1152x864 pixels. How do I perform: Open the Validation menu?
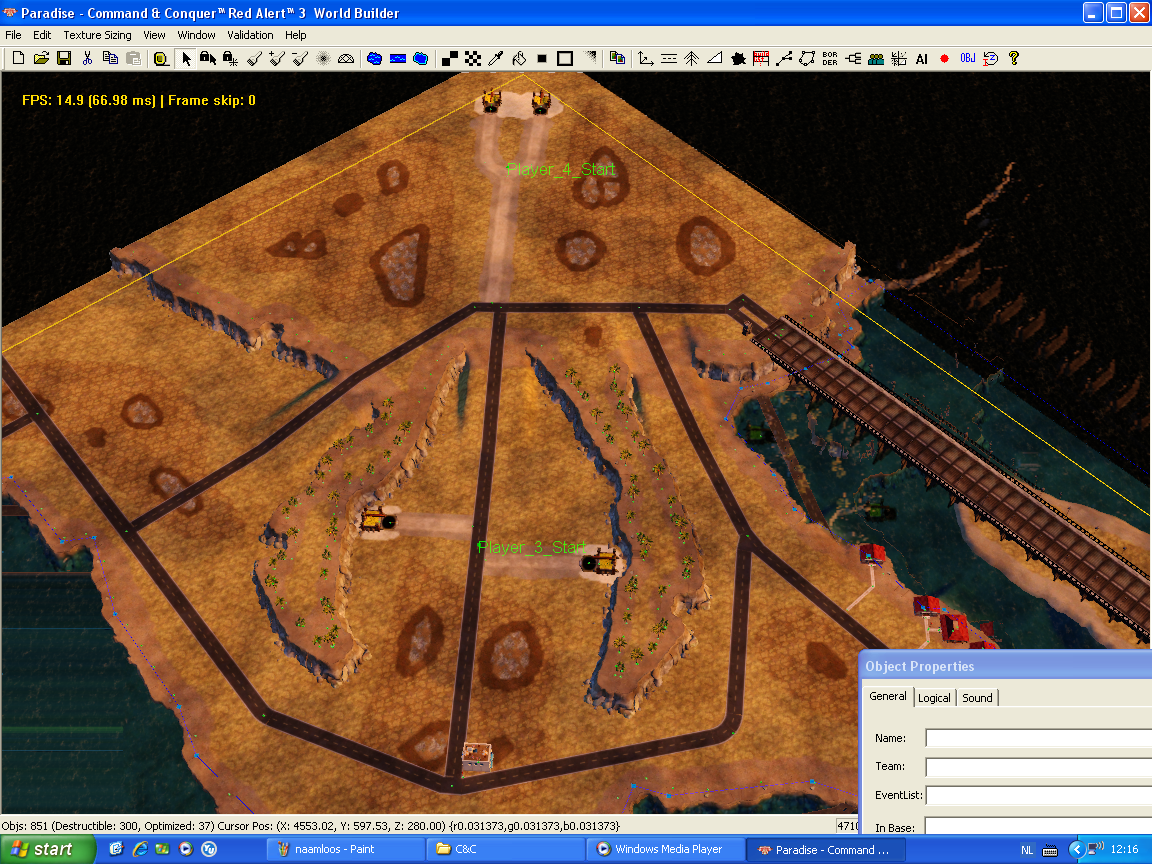[x=250, y=35]
